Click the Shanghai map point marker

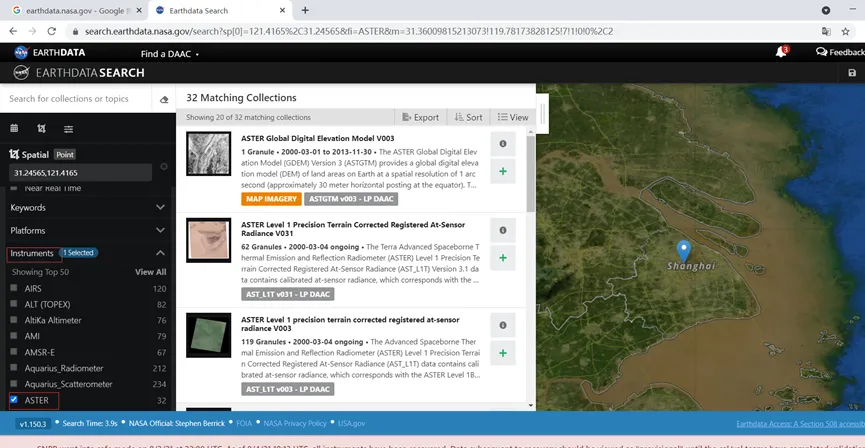click(x=684, y=251)
